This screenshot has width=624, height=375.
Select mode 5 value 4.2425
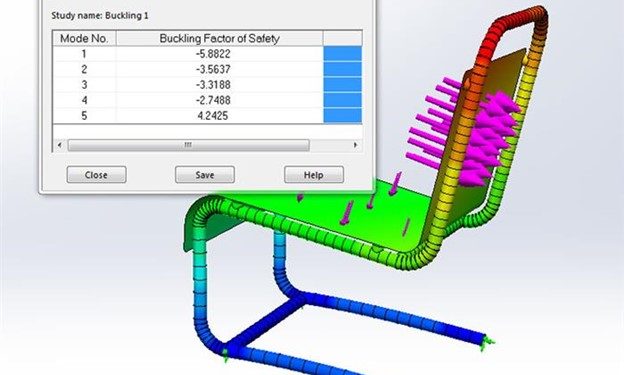point(213,116)
